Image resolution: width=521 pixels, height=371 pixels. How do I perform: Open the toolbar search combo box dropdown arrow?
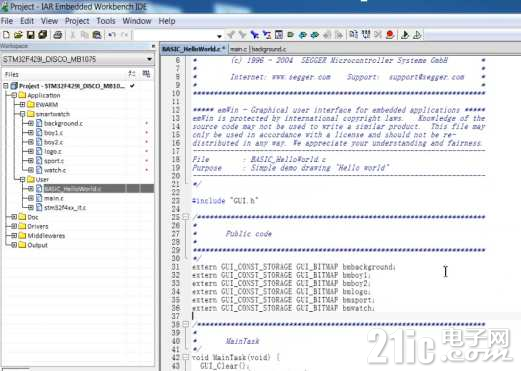[x=219, y=36]
